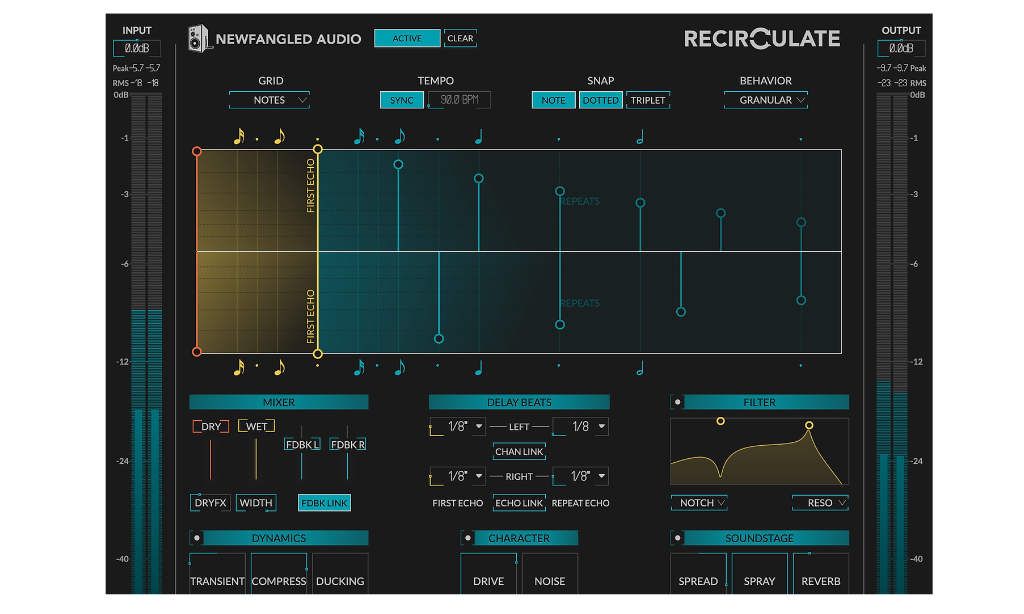This screenshot has width=1024, height=614.
Task: Select the top orange dry handle on the grid
Action: [197, 152]
